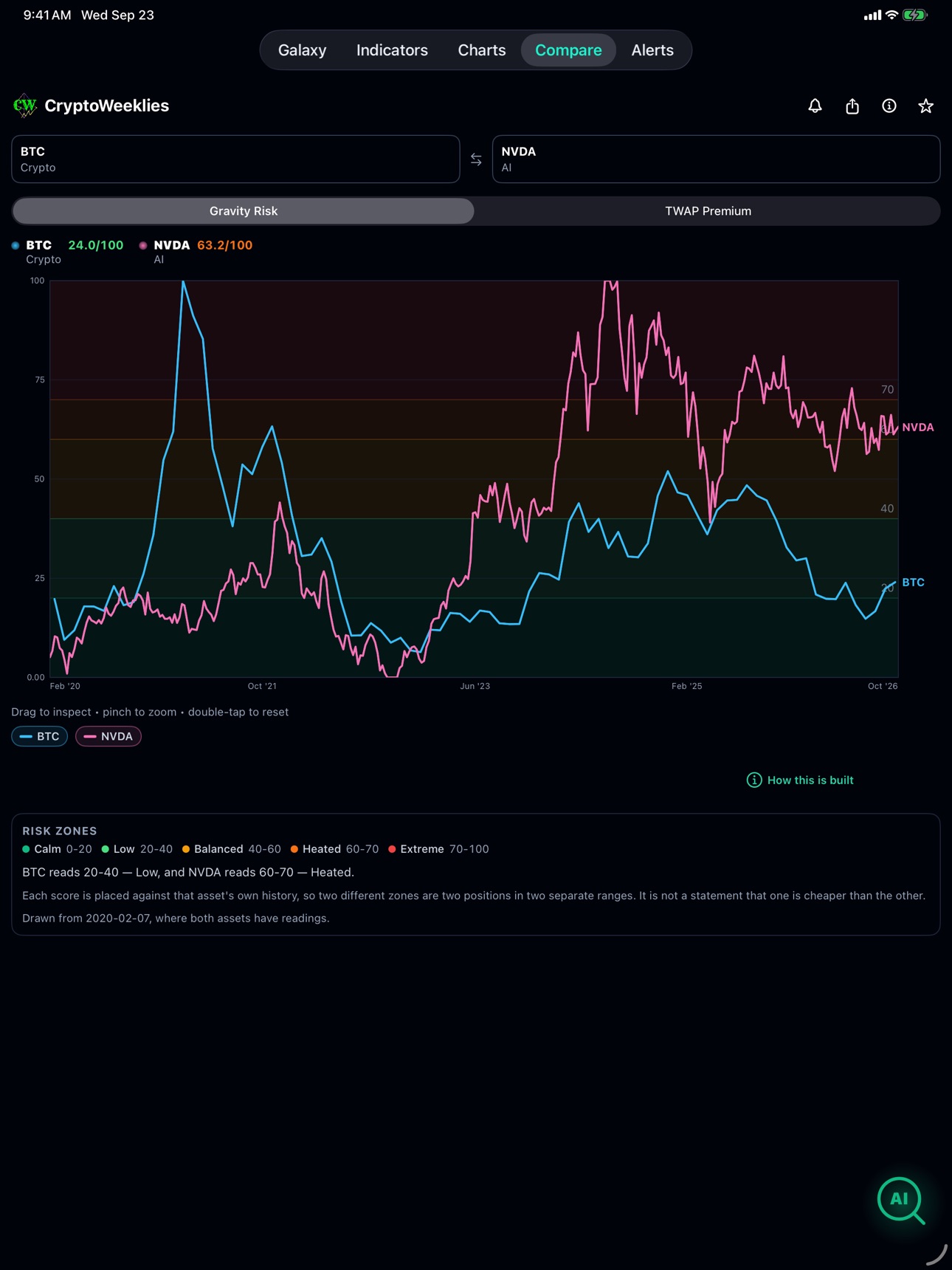Tap the Heated 60-70 zone legend
Image resolution: width=952 pixels, height=1270 pixels.
(334, 850)
